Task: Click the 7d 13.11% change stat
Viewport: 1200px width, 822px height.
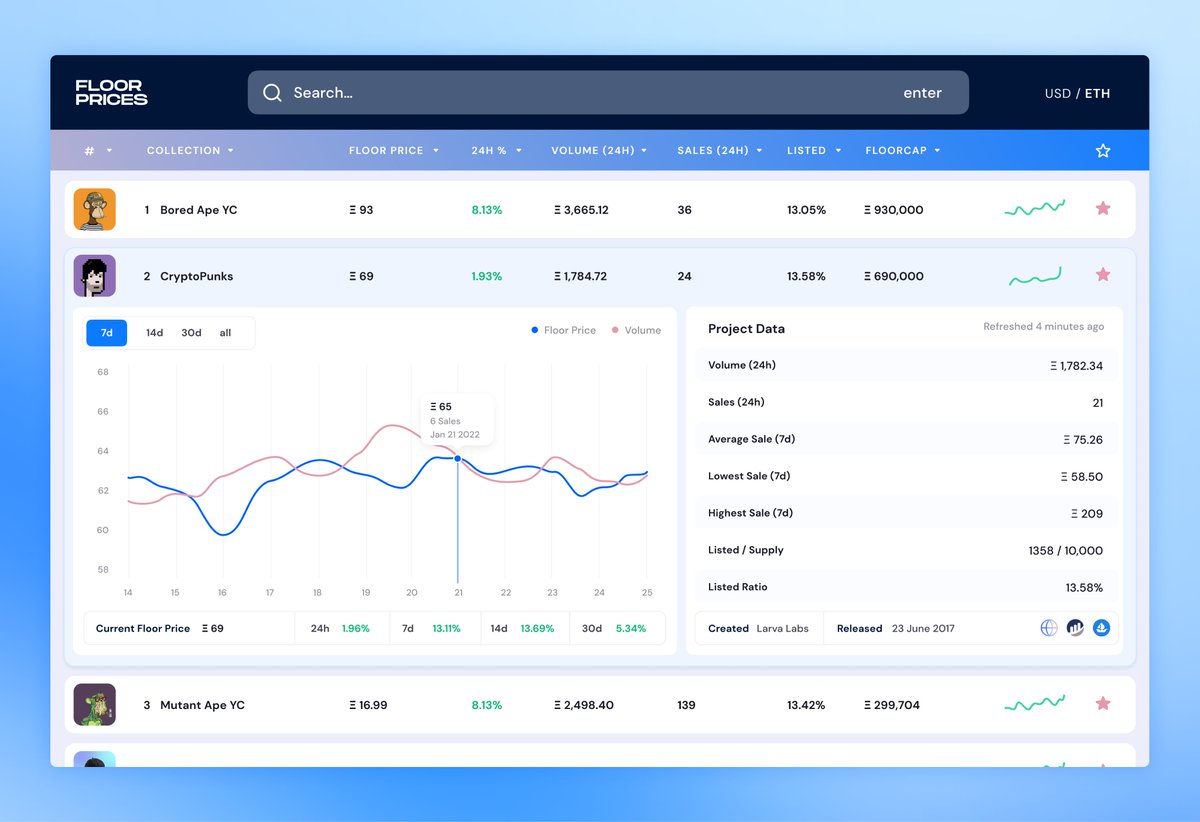Action: coord(431,629)
